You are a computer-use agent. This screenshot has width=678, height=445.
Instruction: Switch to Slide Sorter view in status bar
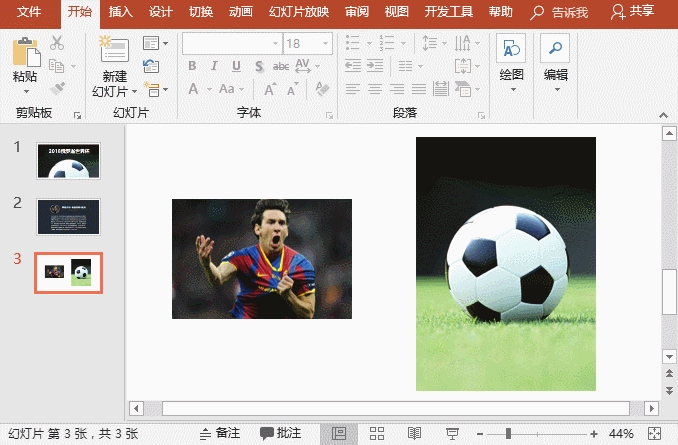coord(377,433)
